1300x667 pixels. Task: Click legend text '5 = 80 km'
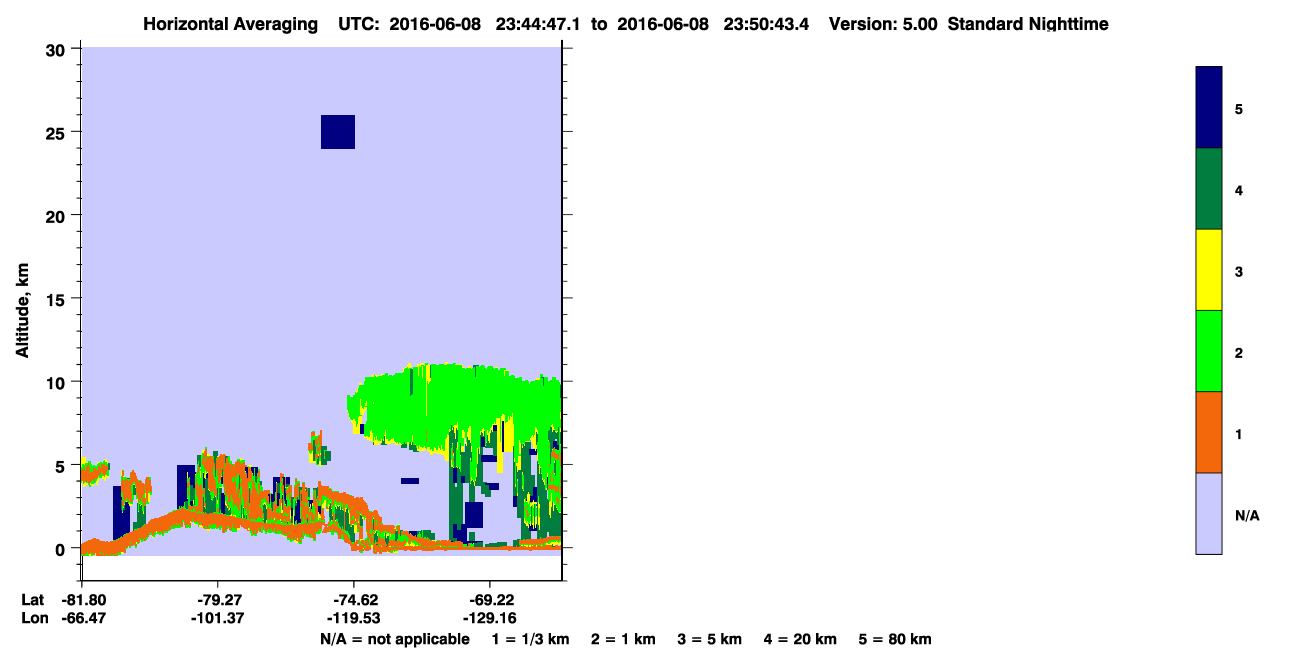click(x=895, y=639)
